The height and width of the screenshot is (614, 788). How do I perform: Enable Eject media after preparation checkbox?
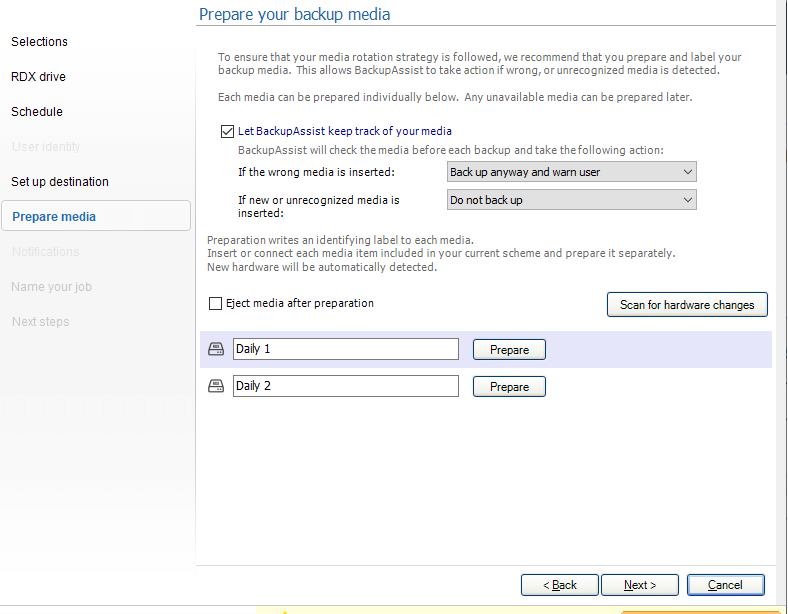[216, 303]
